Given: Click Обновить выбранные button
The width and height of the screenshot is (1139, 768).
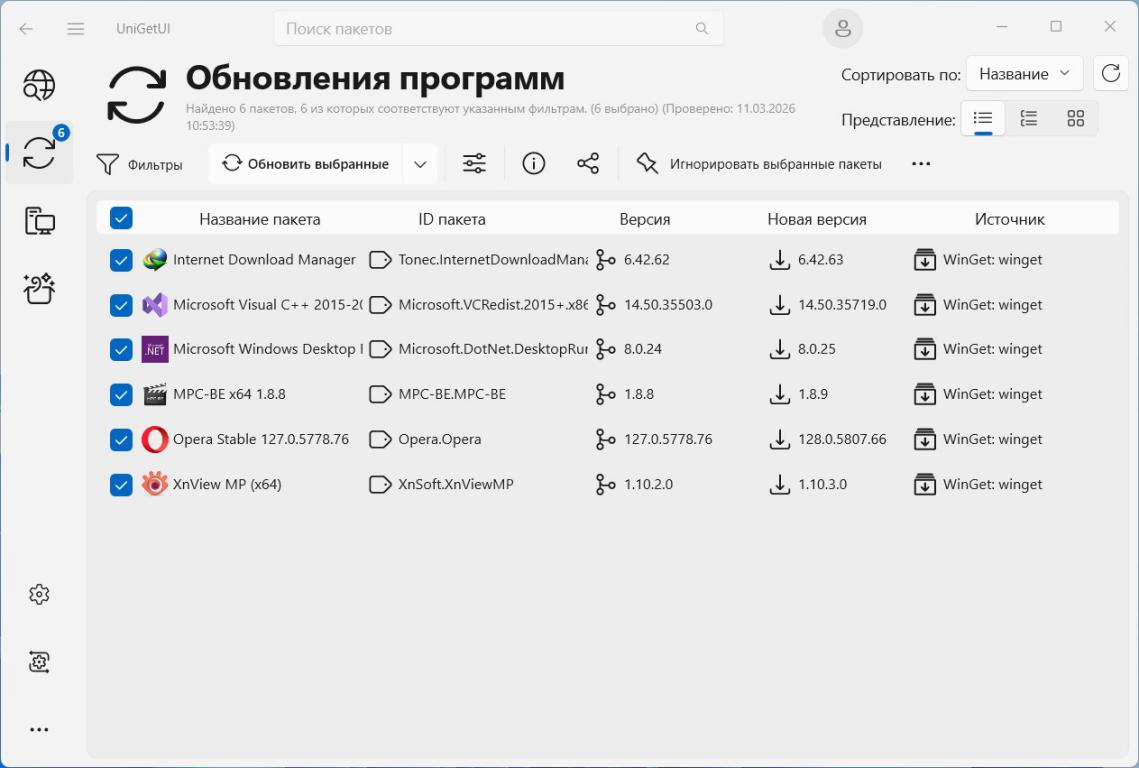Looking at the screenshot, I should click(x=306, y=164).
